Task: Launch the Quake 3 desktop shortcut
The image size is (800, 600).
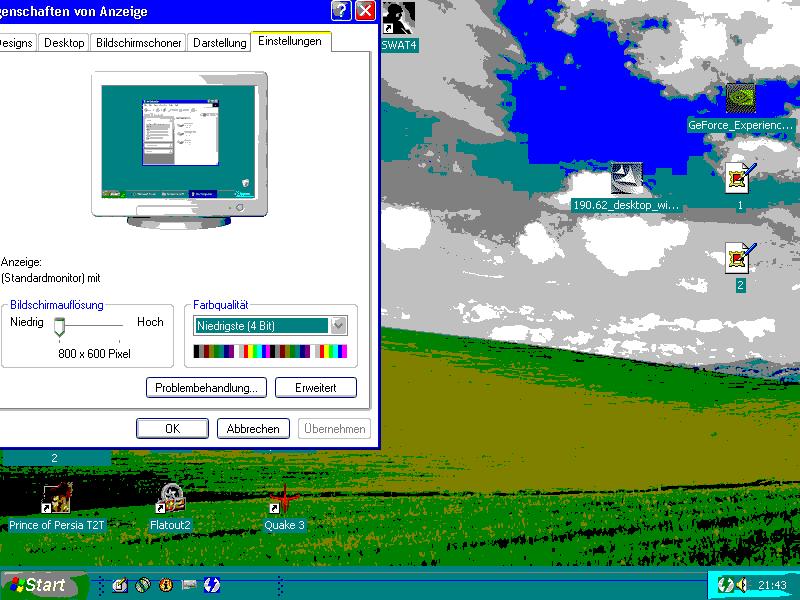Action: [285, 498]
